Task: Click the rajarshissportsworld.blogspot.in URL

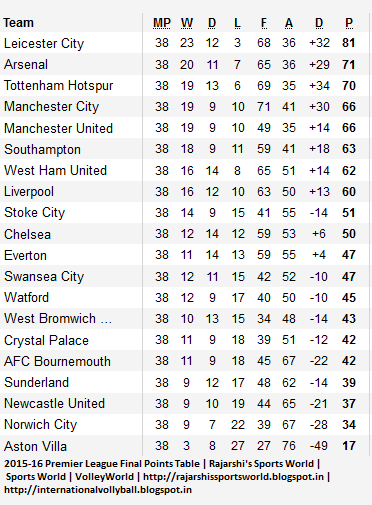Action: click(x=233, y=477)
